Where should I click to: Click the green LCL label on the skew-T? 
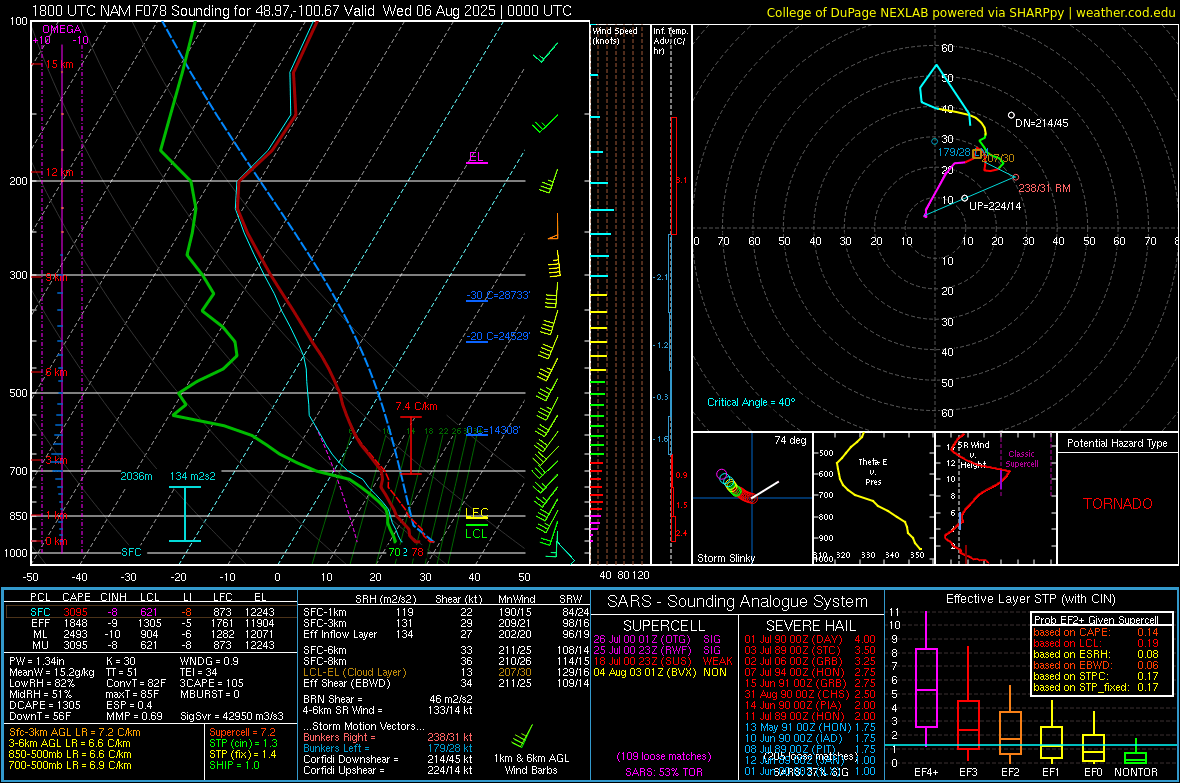coord(476,534)
